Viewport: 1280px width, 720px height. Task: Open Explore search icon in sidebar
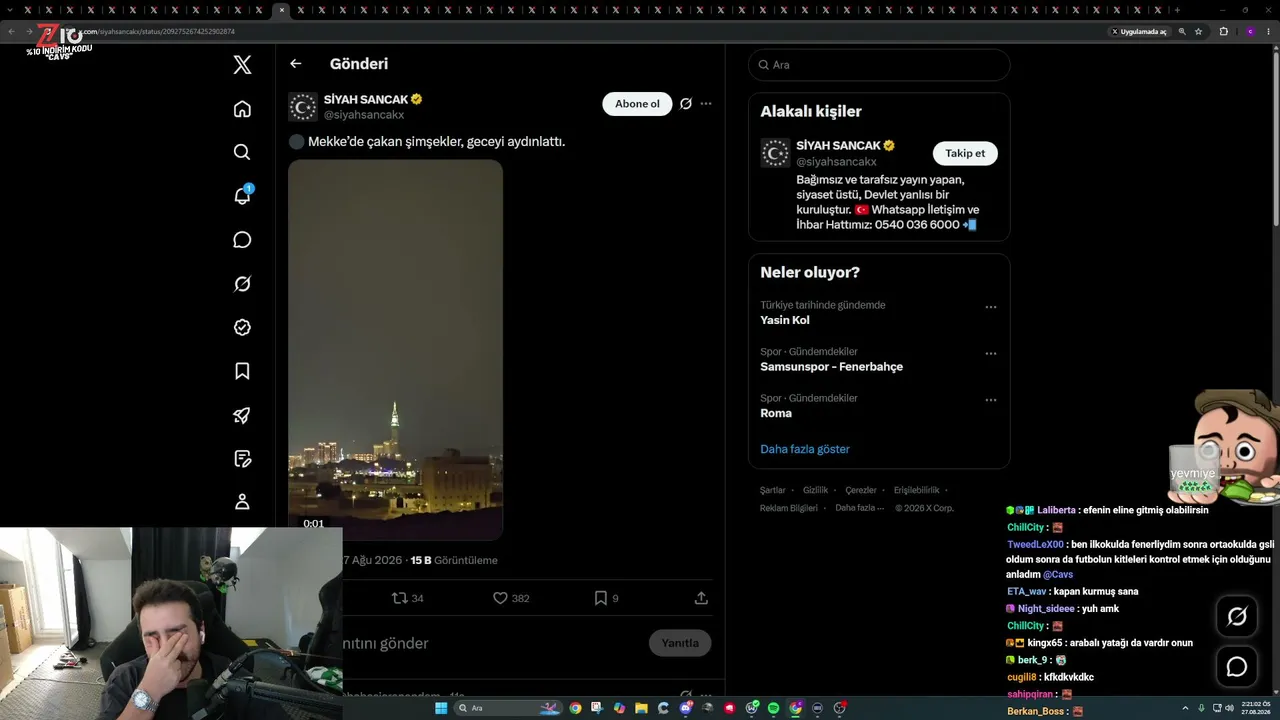(x=242, y=152)
